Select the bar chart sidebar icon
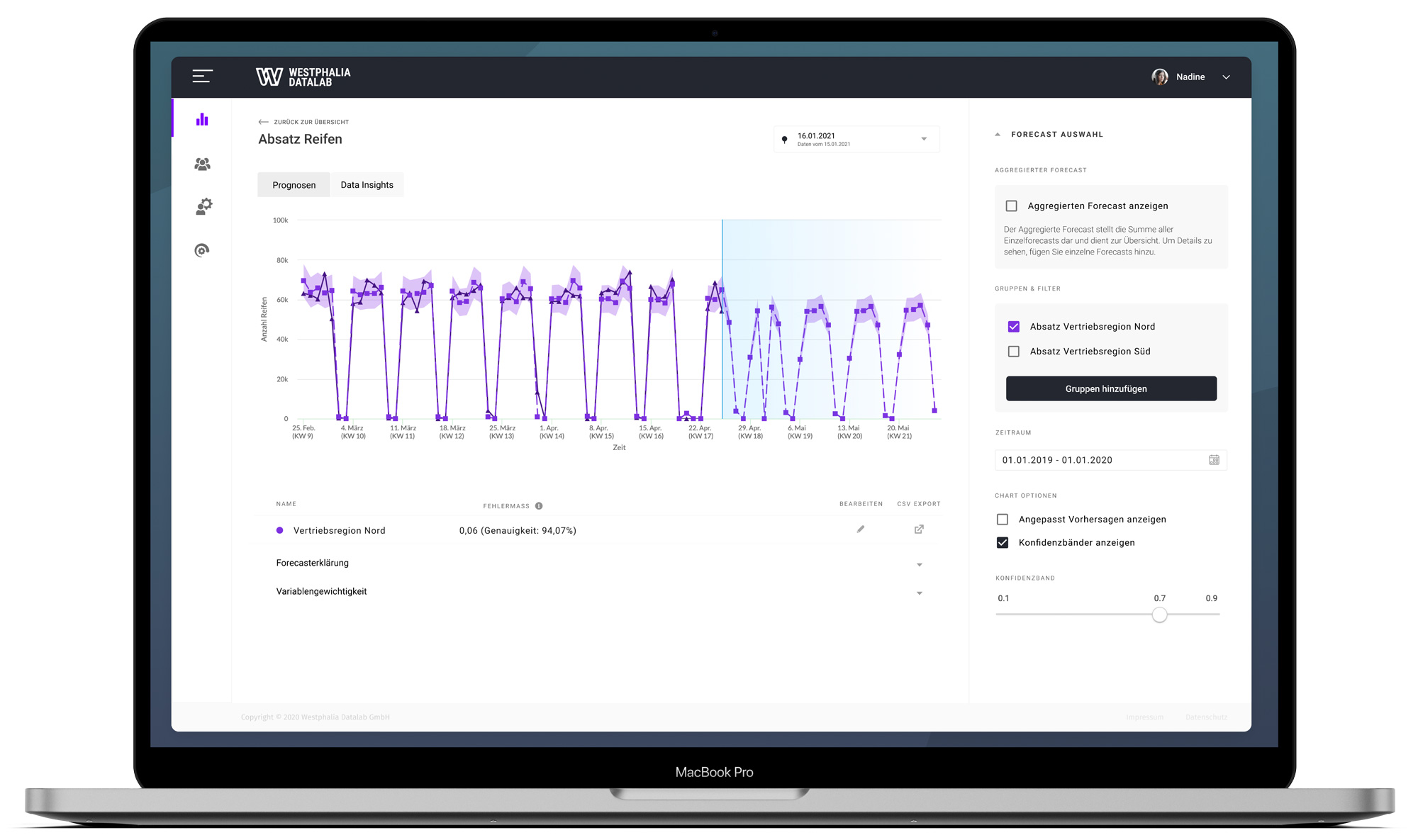The width and height of the screenshot is (1418, 840). tap(202, 119)
